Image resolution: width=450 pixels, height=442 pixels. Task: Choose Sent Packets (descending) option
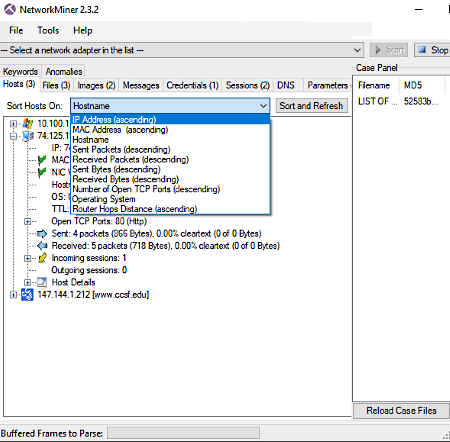click(170, 149)
